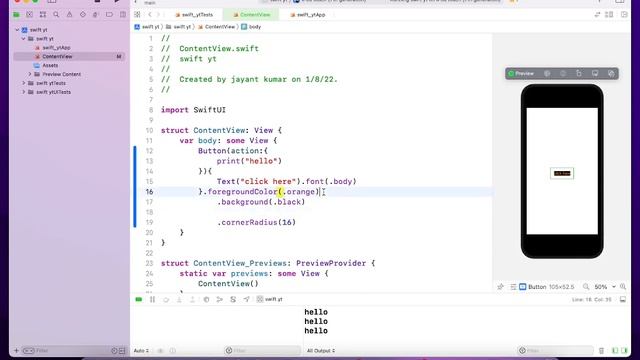Click the Step out debug icon

click(192, 300)
